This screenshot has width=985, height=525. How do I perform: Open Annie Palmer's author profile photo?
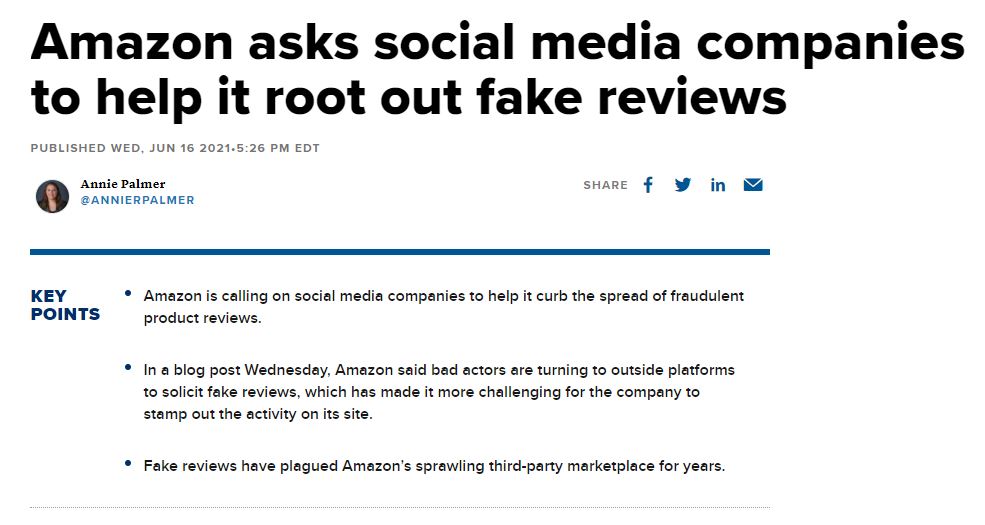52,196
